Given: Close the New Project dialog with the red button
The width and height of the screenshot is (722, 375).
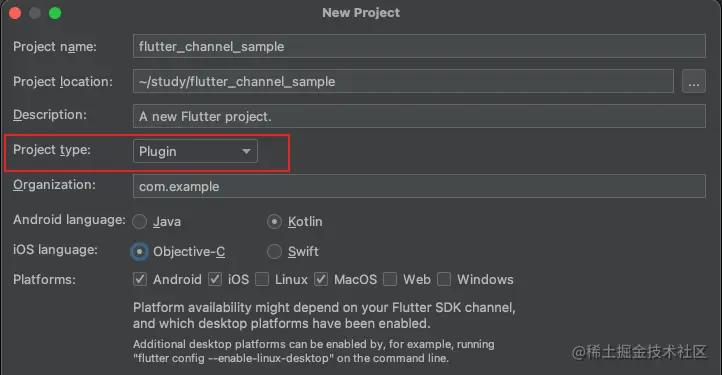Looking at the screenshot, I should point(15,13).
